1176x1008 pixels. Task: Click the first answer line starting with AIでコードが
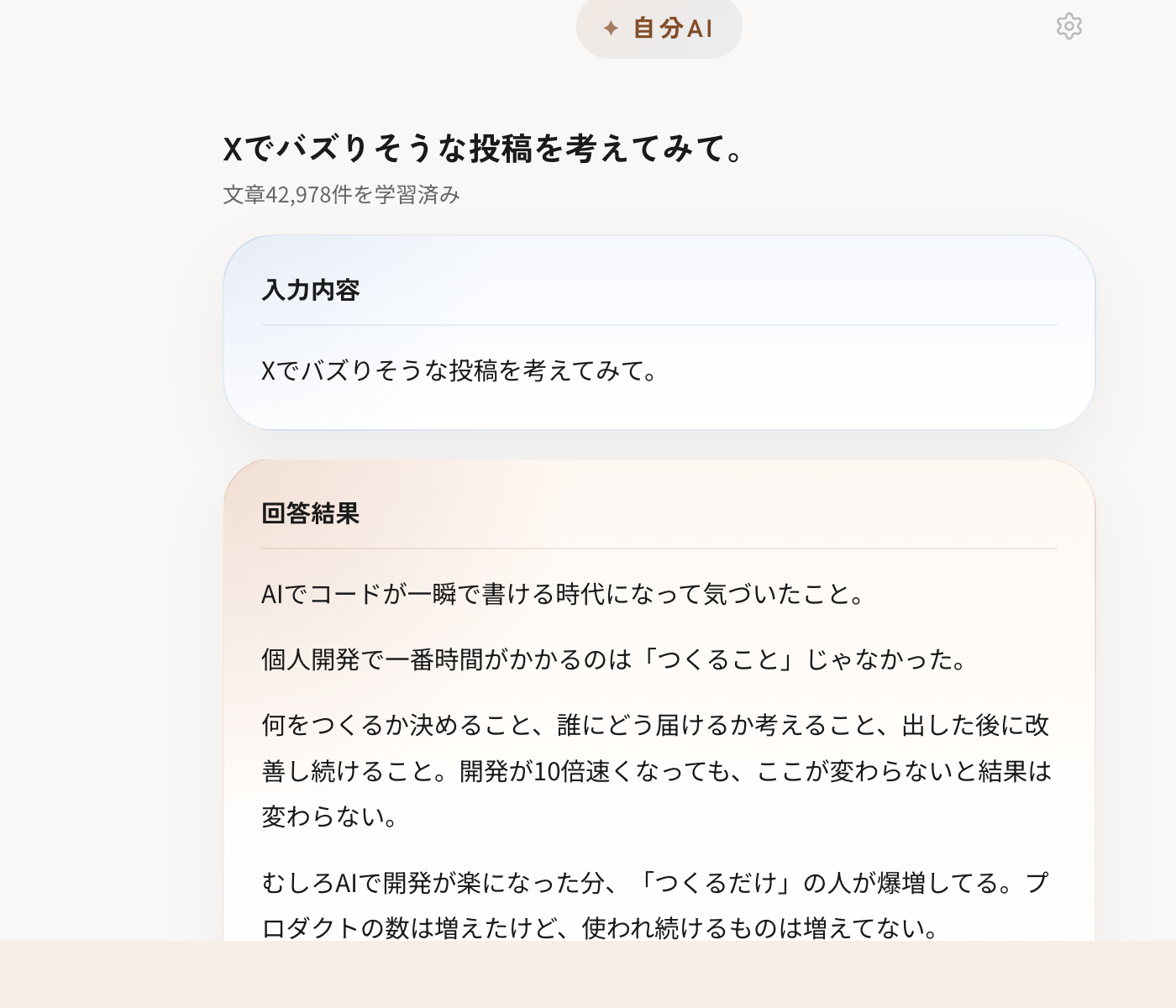(x=563, y=595)
